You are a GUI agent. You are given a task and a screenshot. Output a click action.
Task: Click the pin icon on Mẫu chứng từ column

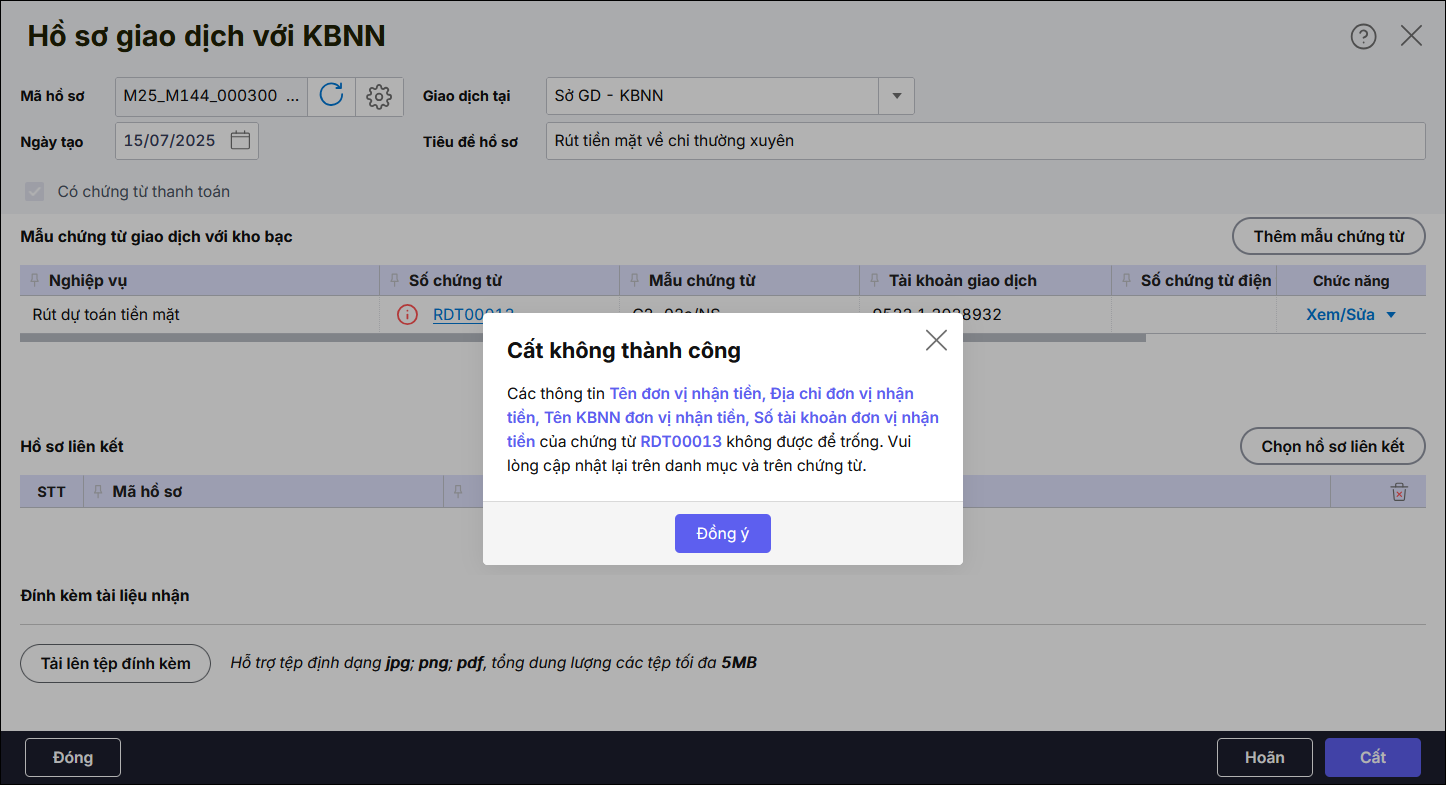[635, 281]
